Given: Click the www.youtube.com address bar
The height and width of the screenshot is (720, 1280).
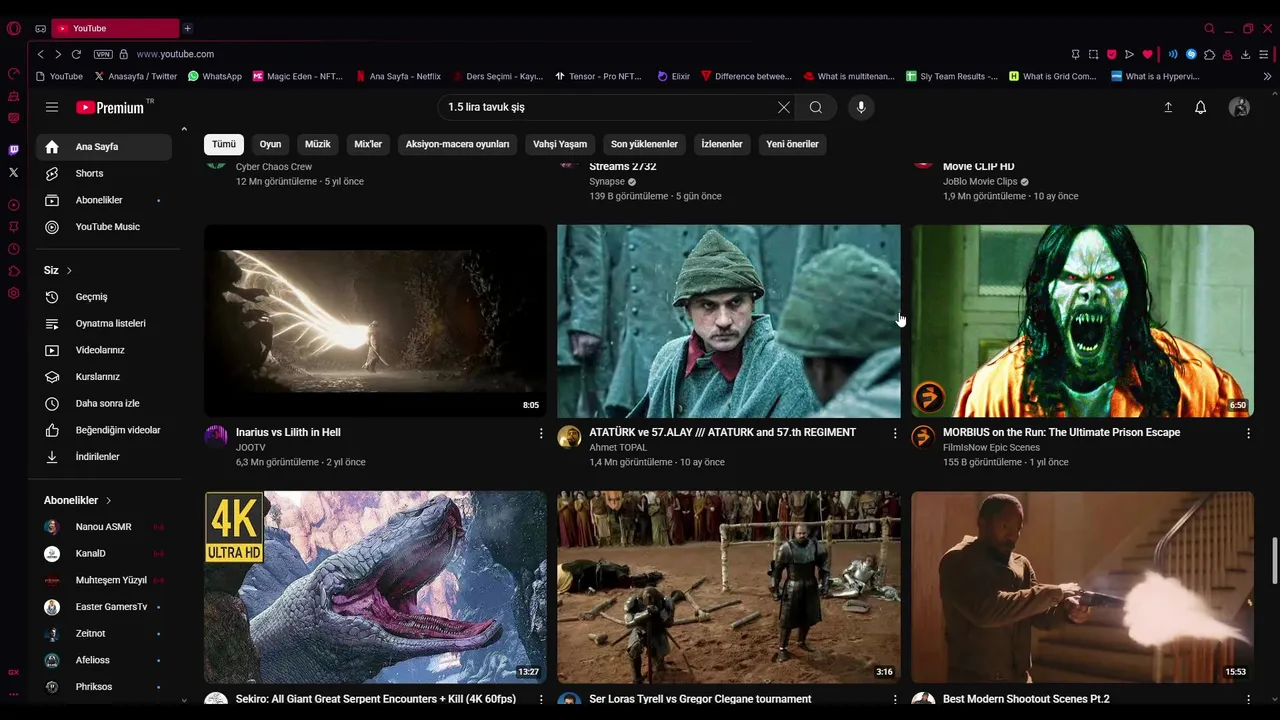Looking at the screenshot, I should click(x=175, y=54).
